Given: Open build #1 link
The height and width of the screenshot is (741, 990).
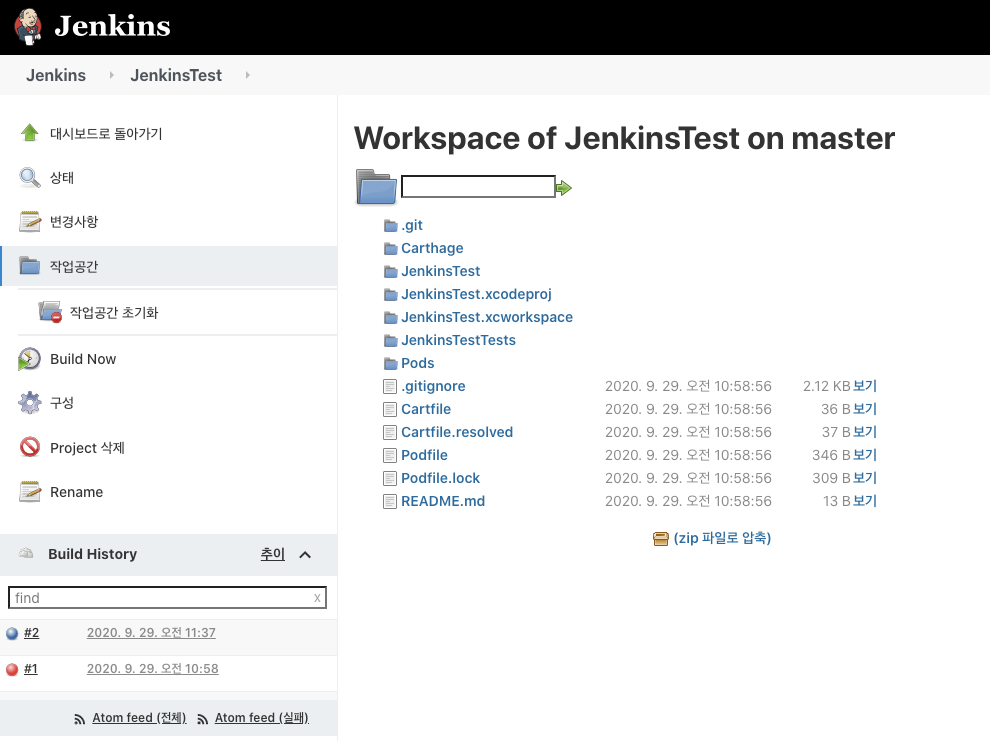Looking at the screenshot, I should click(31, 669).
